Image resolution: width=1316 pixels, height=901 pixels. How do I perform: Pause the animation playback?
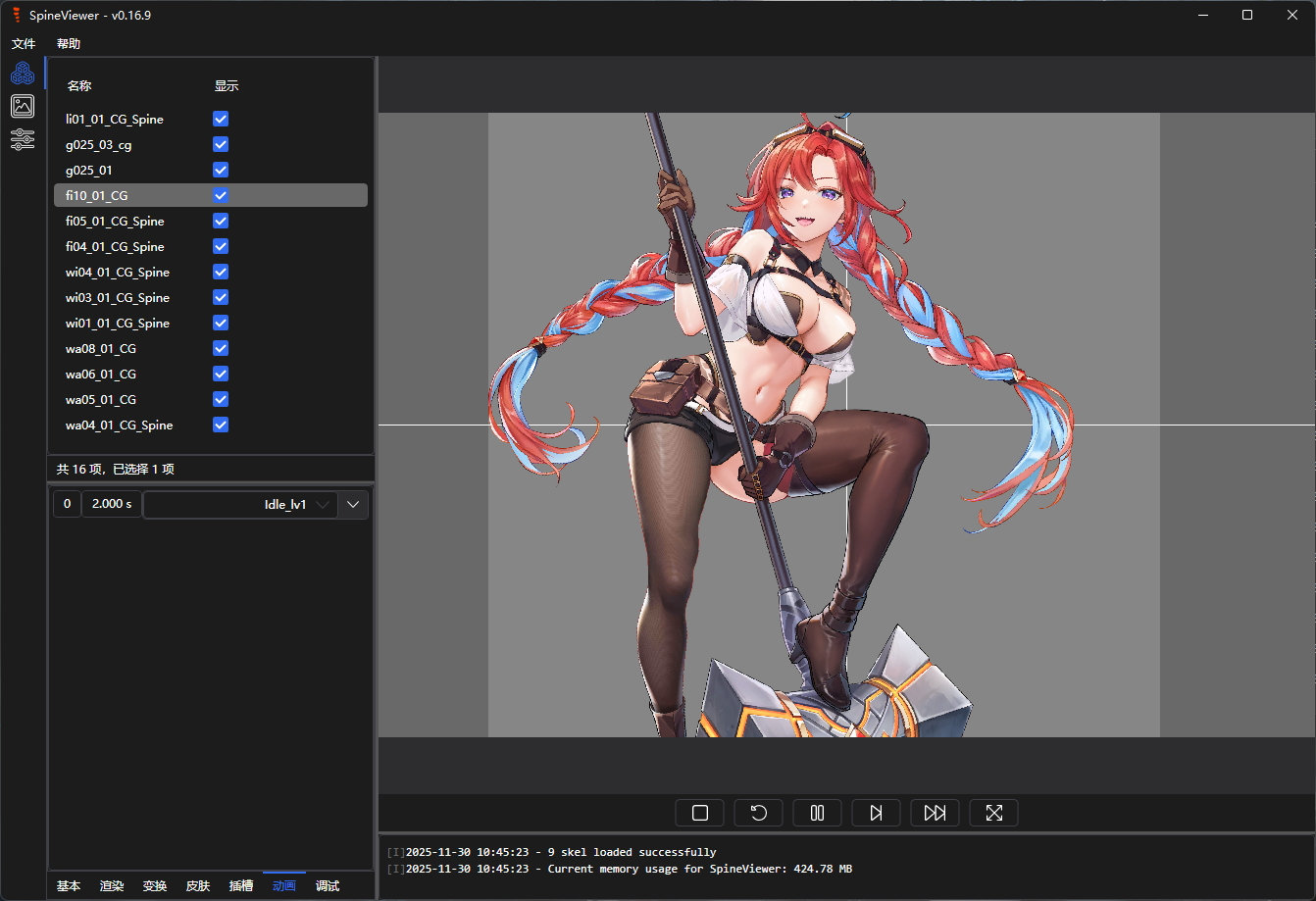818,813
